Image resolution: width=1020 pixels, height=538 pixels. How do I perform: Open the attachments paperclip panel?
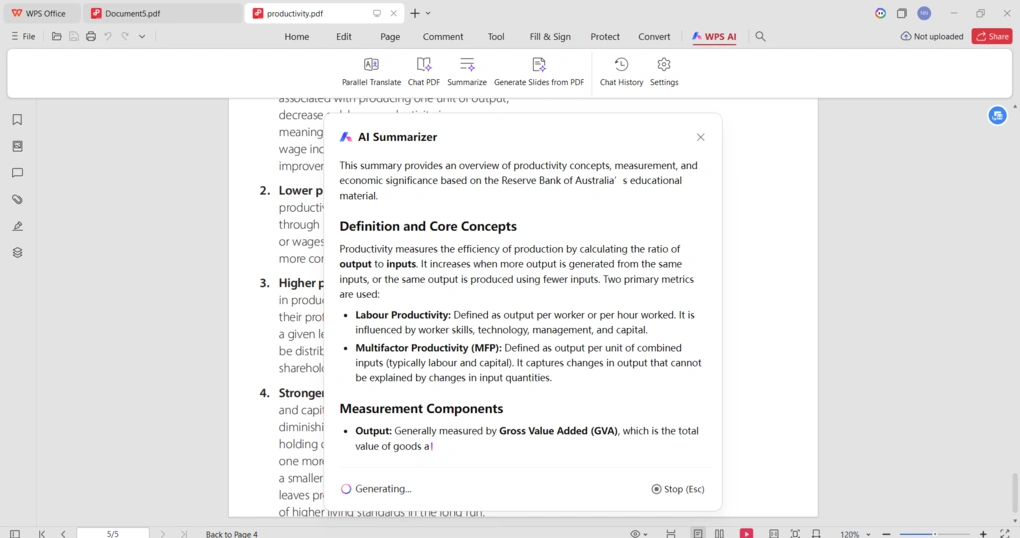coord(18,200)
